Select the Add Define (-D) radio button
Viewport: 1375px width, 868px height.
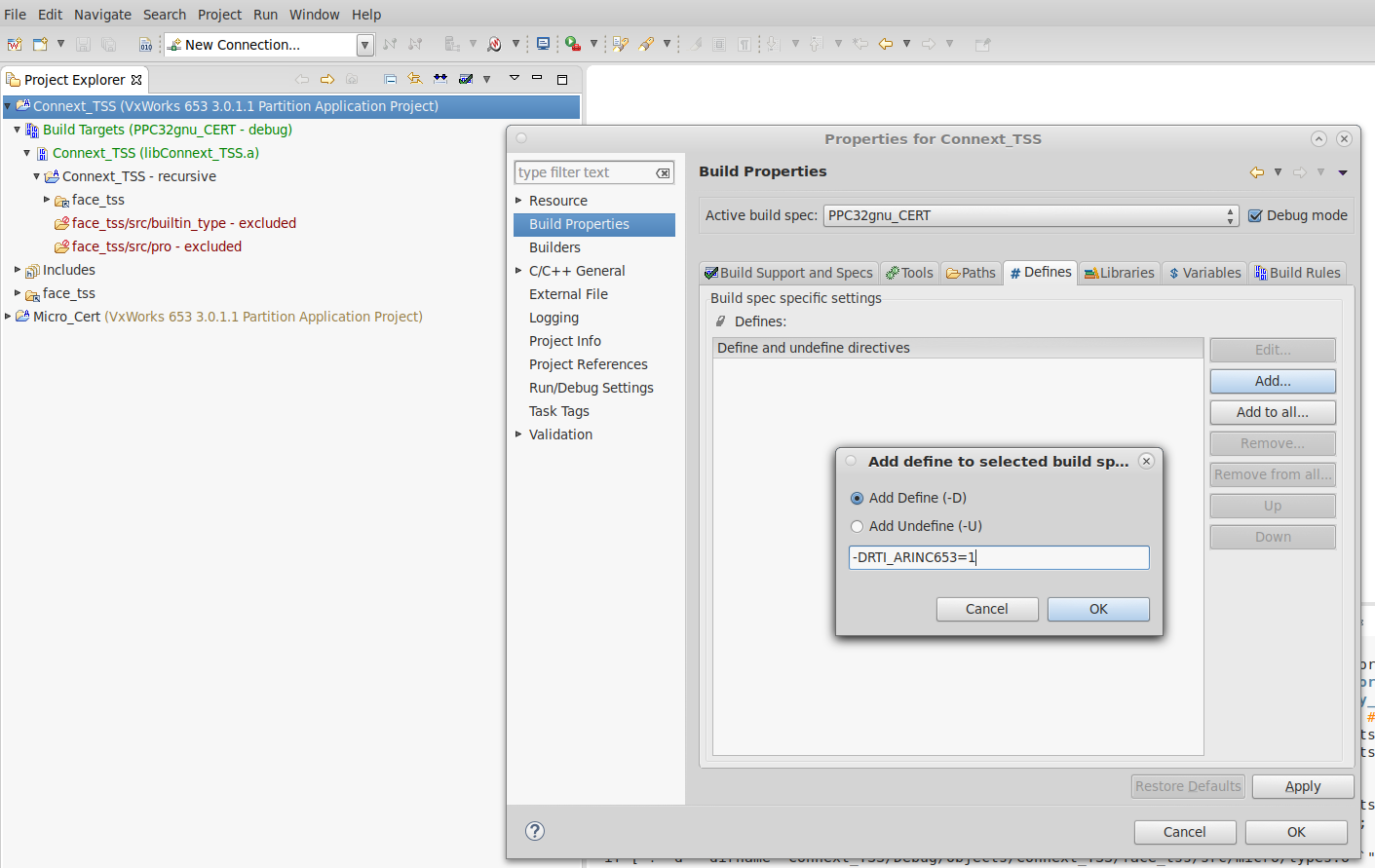point(857,498)
